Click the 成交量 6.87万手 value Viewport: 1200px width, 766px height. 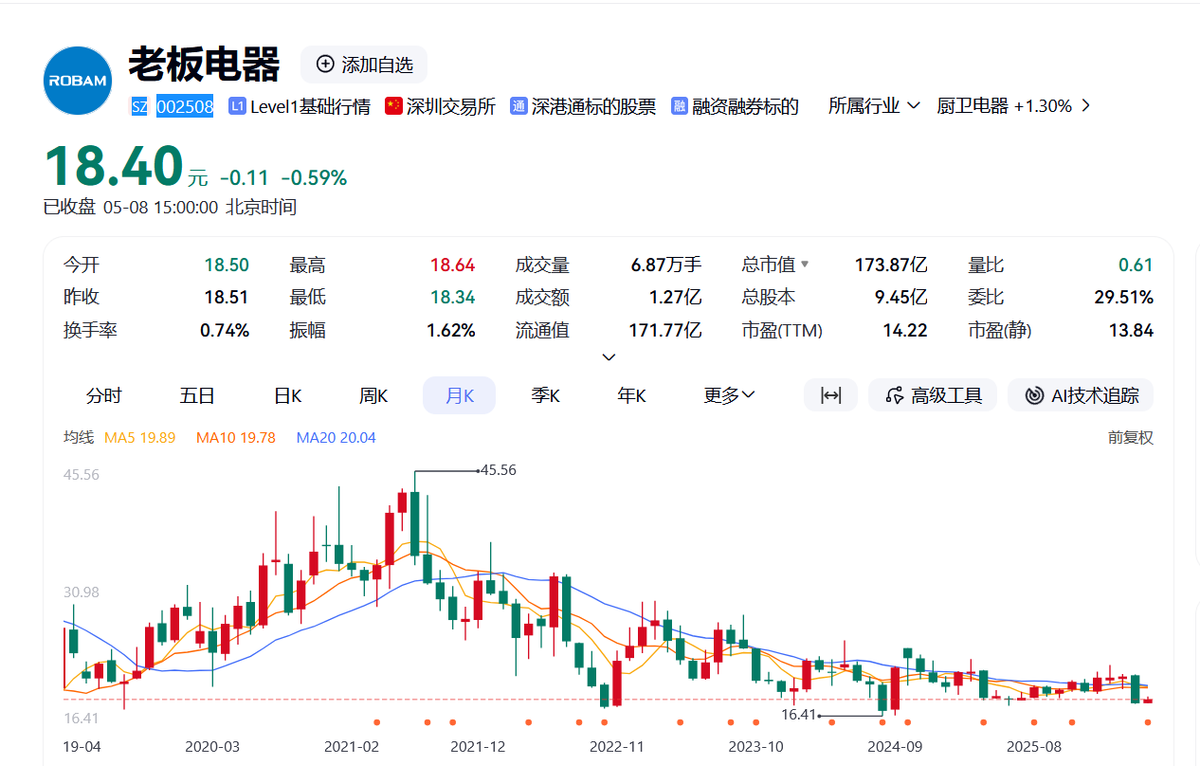666,265
